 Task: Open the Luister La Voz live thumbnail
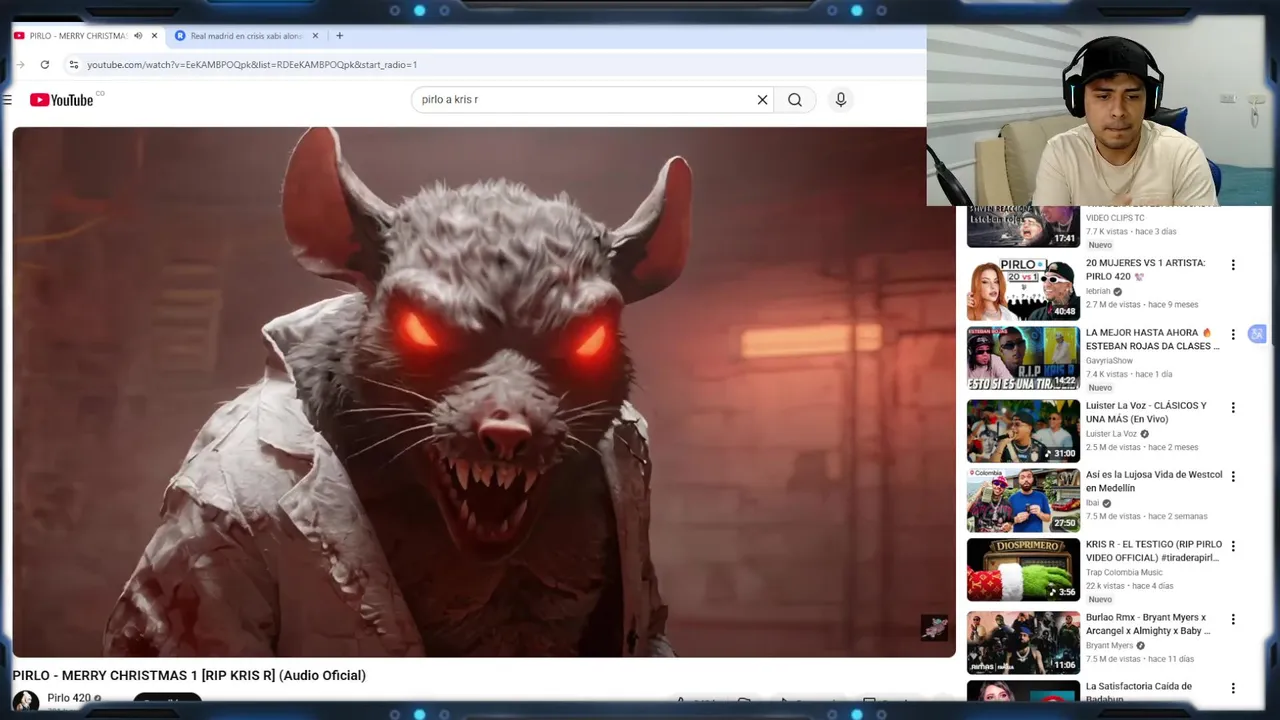pyautogui.click(x=1023, y=431)
